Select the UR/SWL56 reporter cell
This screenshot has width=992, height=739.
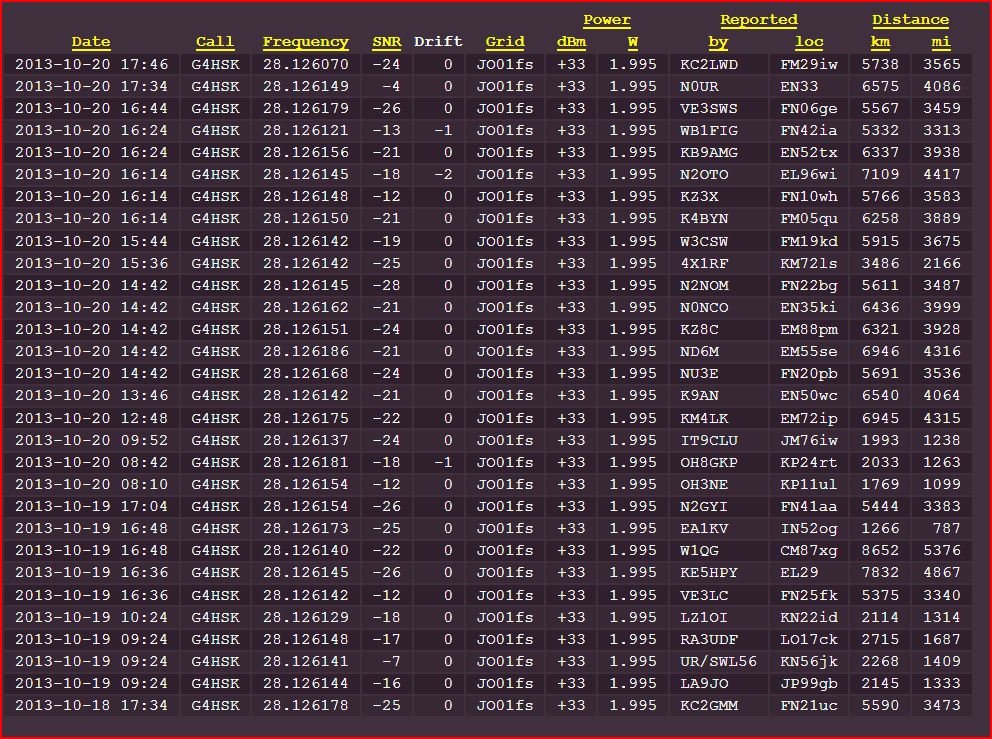pos(718,661)
